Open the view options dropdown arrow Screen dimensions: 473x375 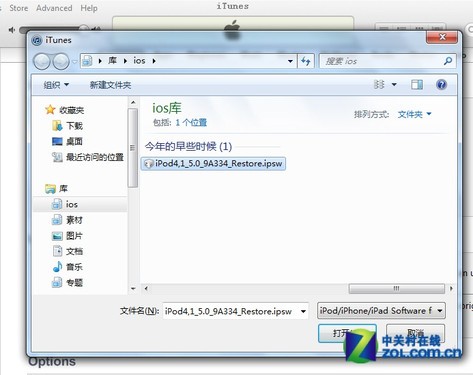click(x=394, y=85)
